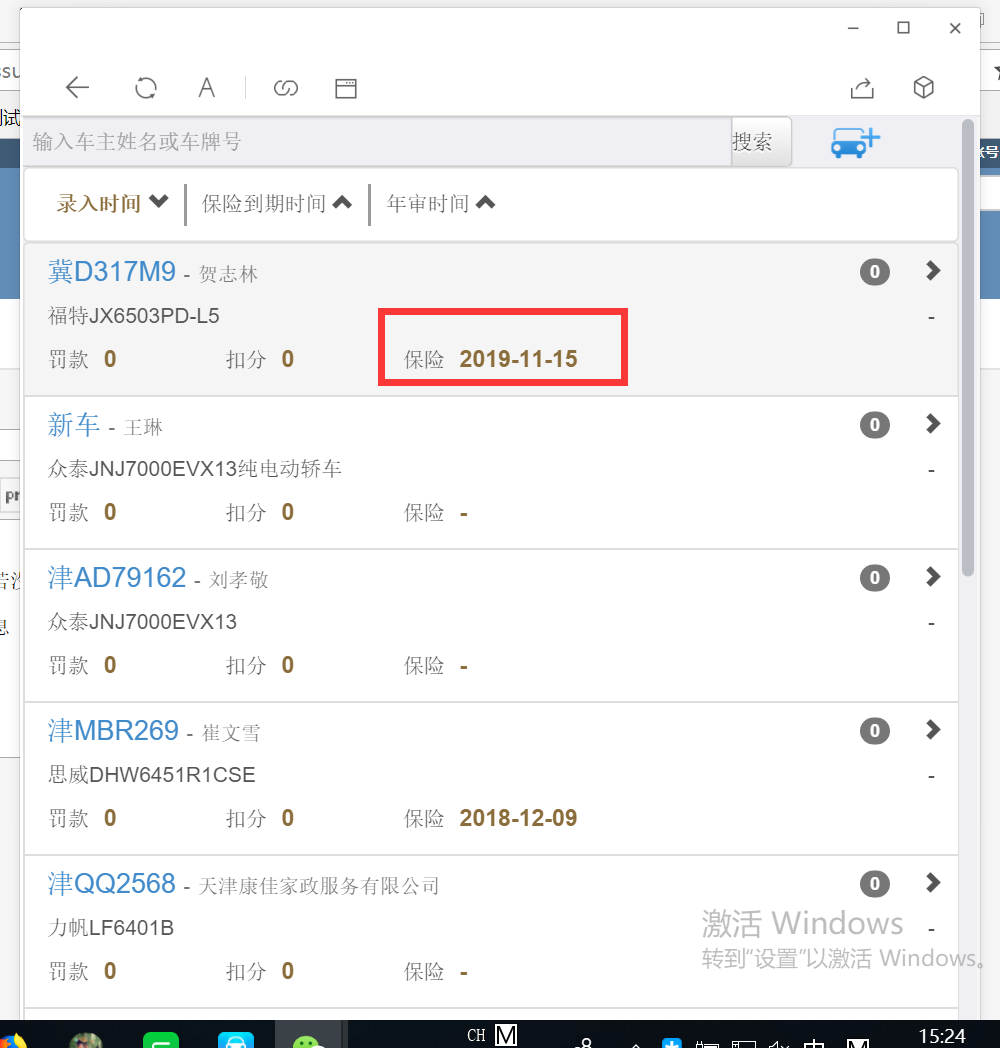This screenshot has height=1048, width=1000.
Task: Open the blue car app in taskbar
Action: point(235,1039)
